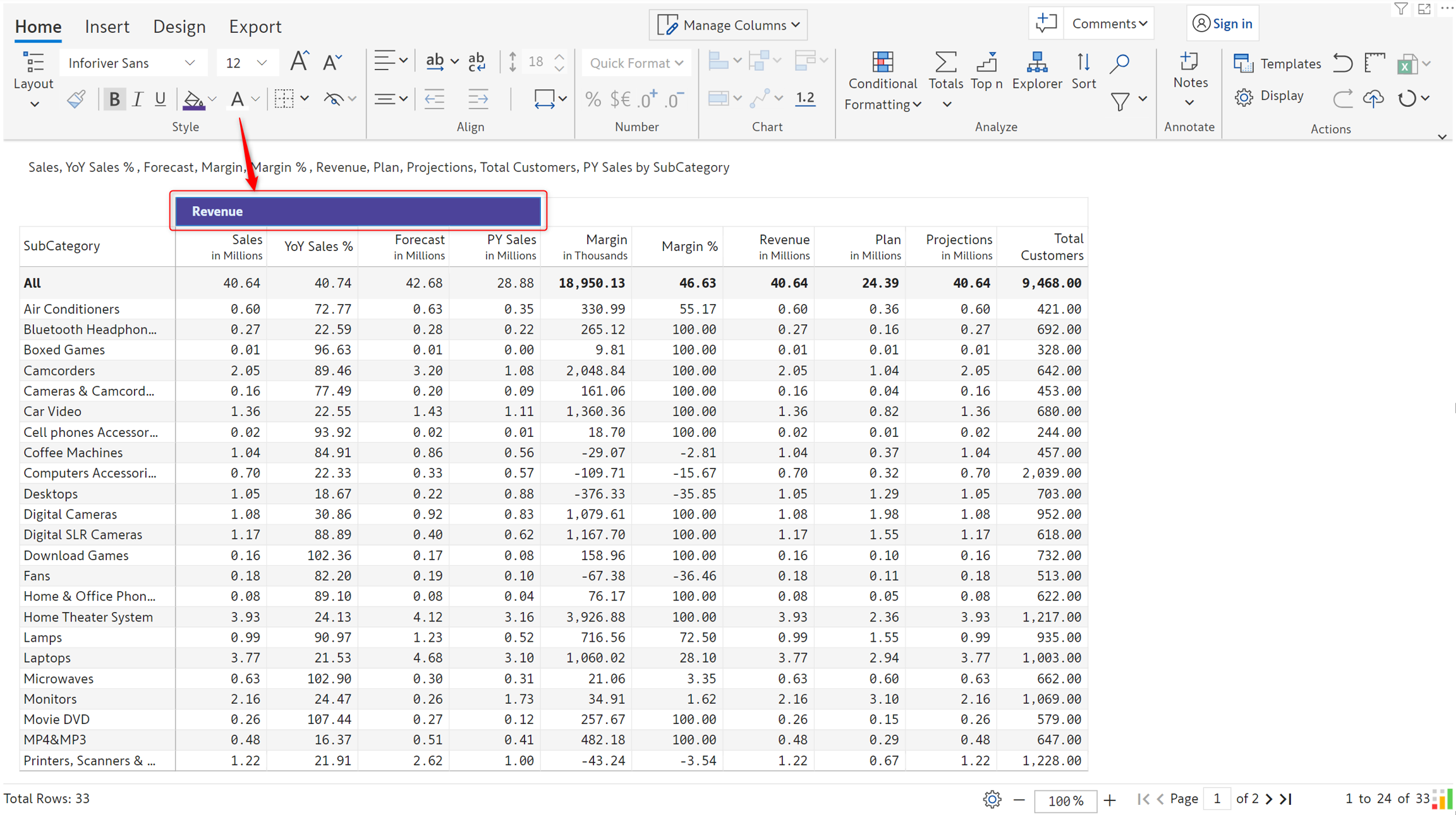Toggle bold formatting

114,99
